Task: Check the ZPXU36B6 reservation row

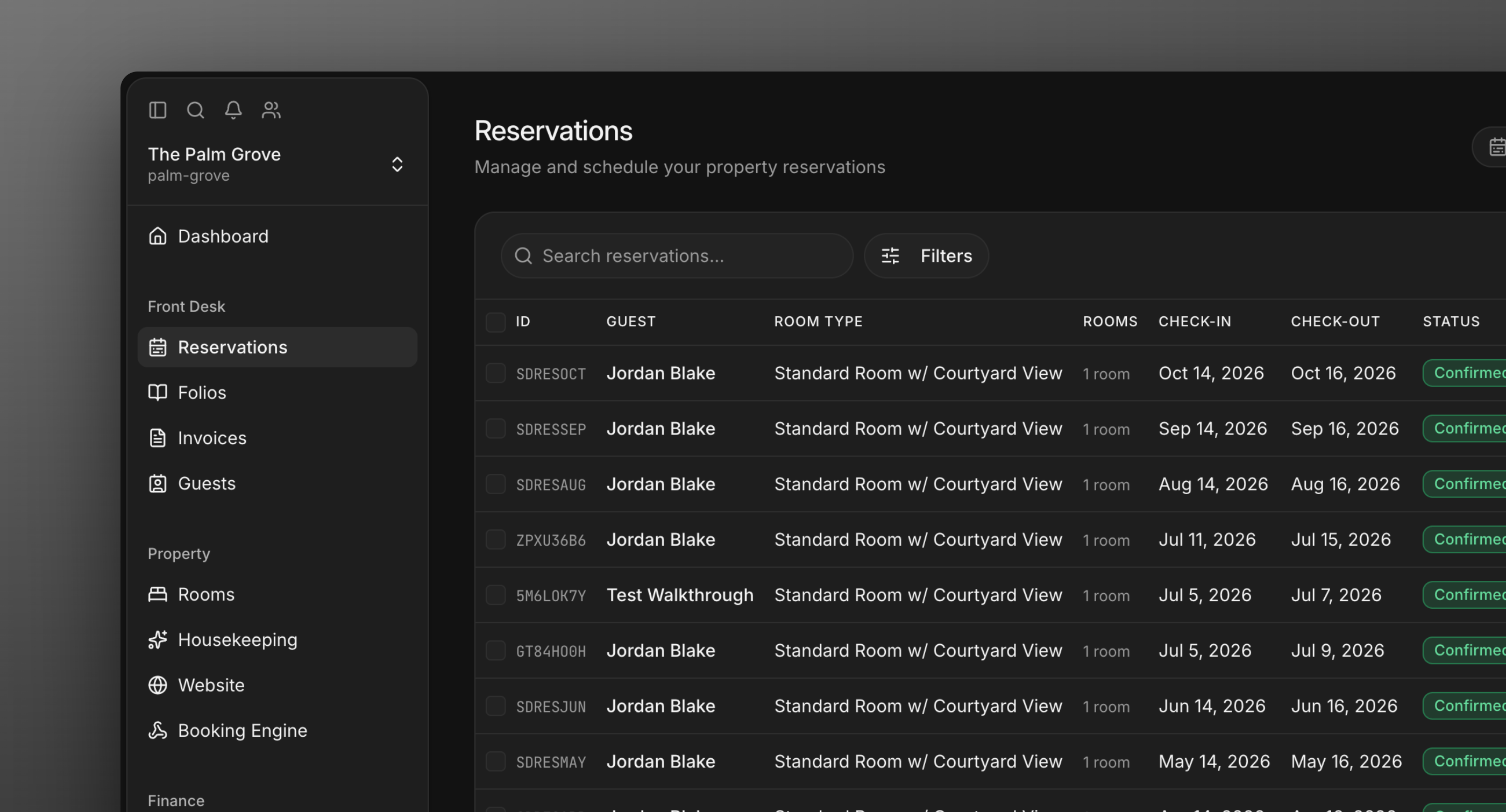Action: [x=495, y=539]
